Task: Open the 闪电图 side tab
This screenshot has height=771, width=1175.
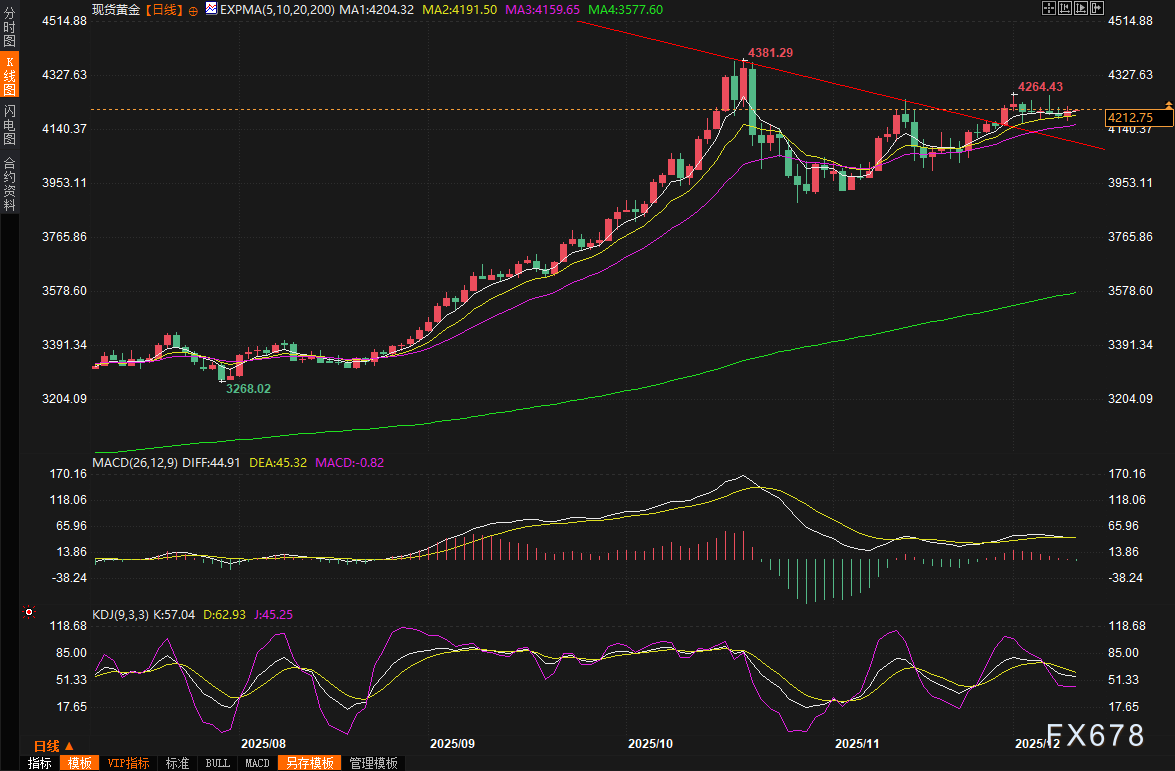Action: coord(9,124)
